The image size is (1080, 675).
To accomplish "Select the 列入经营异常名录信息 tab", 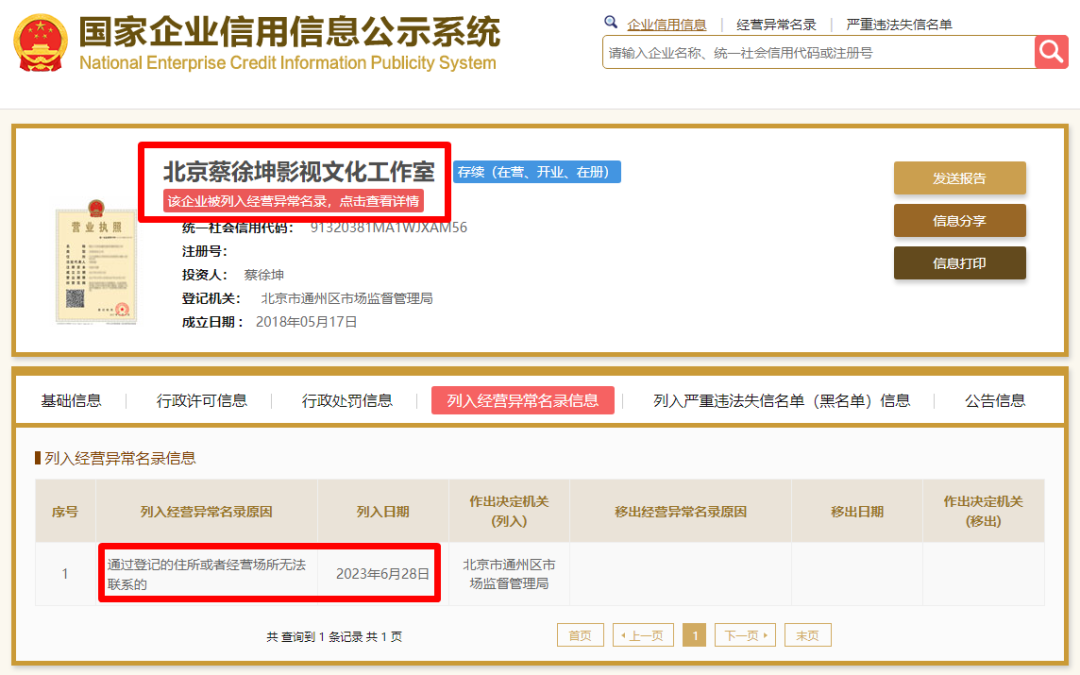I will [522, 400].
